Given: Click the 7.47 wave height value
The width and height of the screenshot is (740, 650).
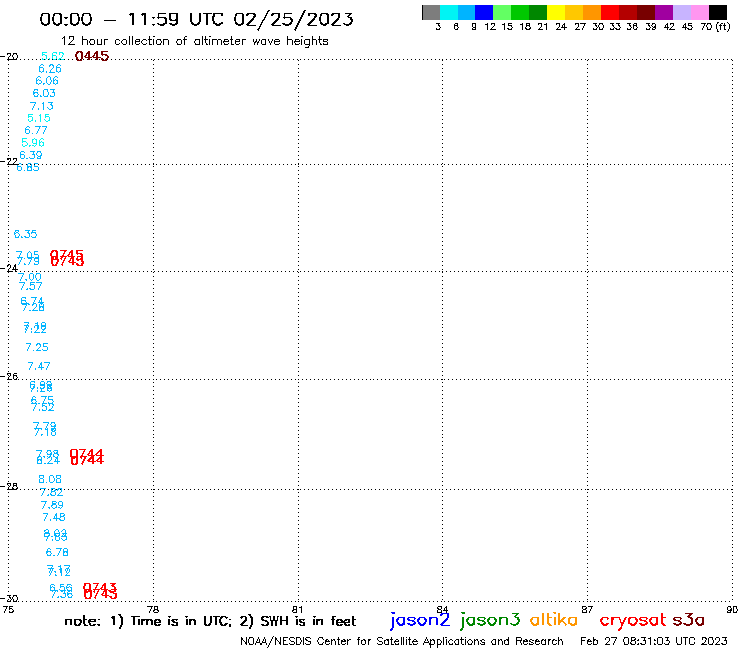Looking at the screenshot, I should pos(39,366).
